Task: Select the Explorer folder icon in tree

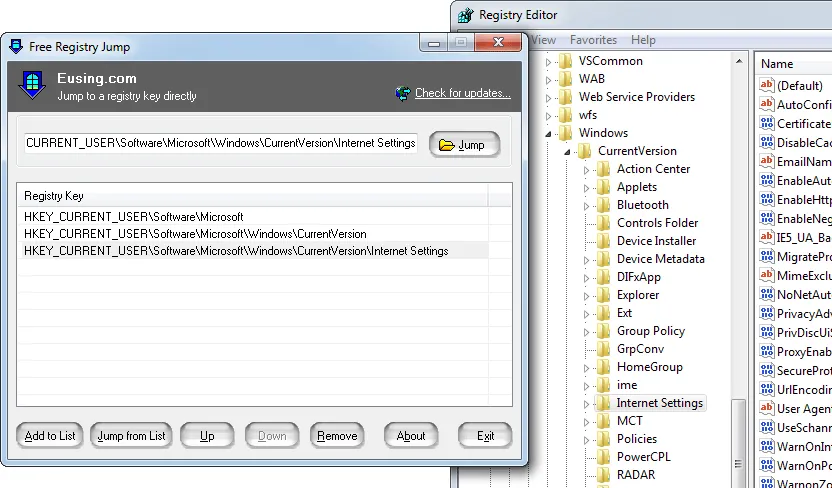Action: coord(602,295)
